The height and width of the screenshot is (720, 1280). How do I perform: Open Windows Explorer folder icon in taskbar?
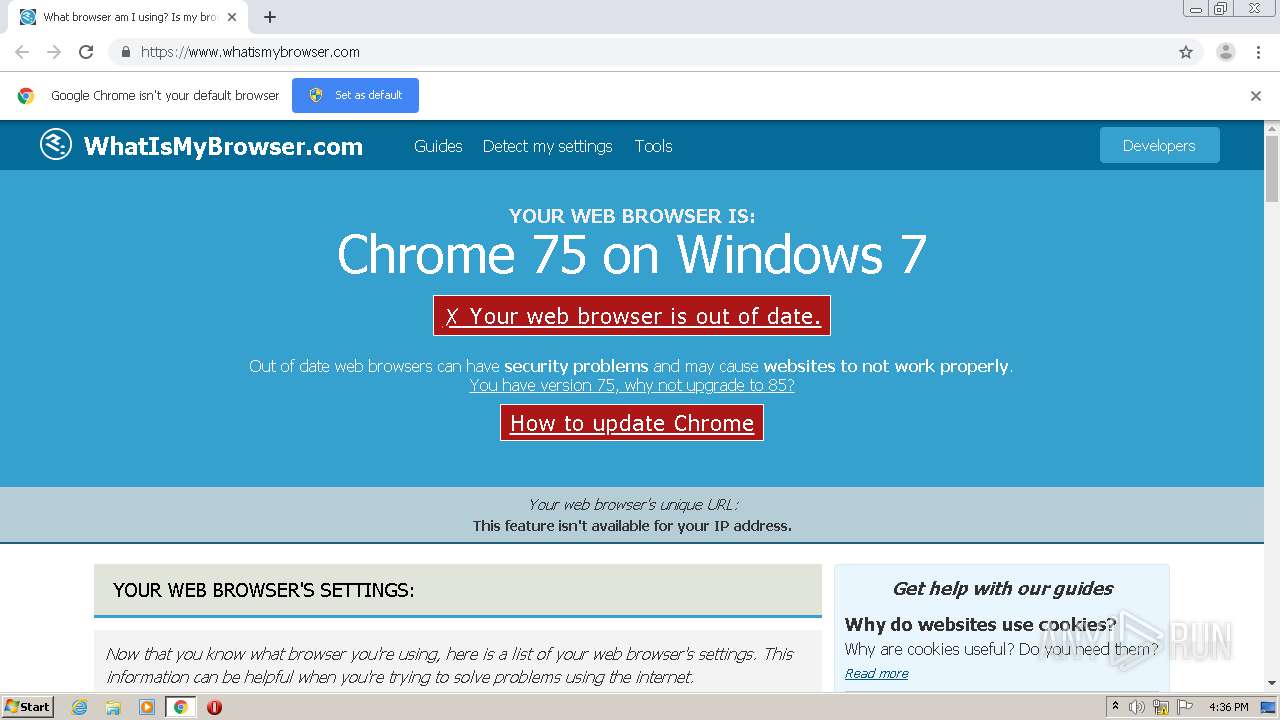pos(113,707)
